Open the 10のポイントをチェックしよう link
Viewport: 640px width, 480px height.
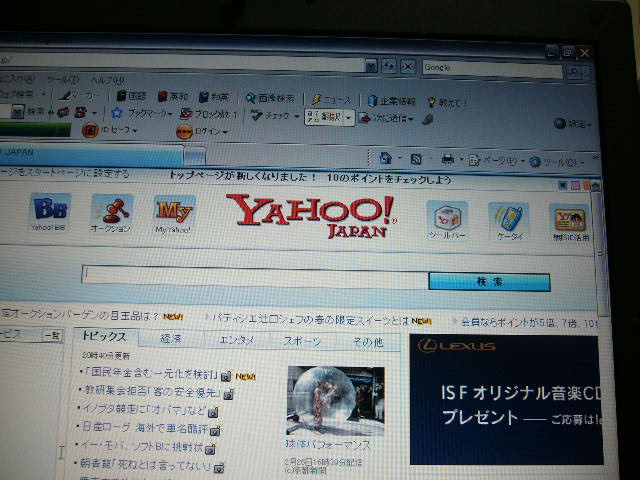[x=389, y=179]
